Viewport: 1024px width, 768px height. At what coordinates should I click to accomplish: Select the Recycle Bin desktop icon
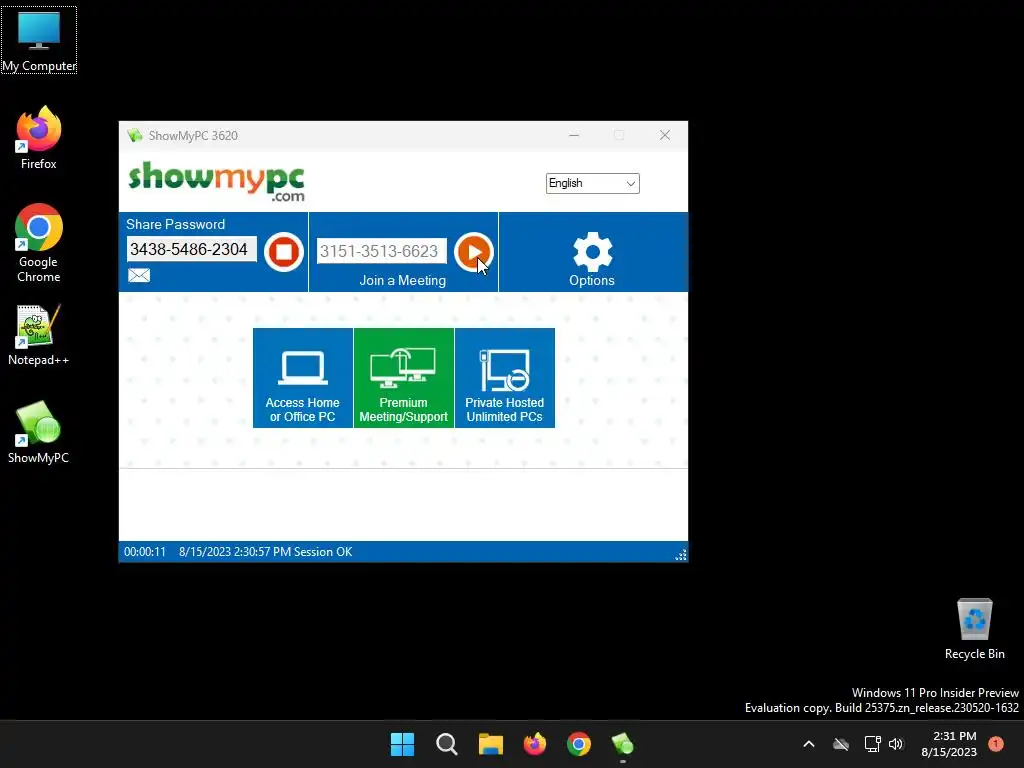click(x=974, y=629)
